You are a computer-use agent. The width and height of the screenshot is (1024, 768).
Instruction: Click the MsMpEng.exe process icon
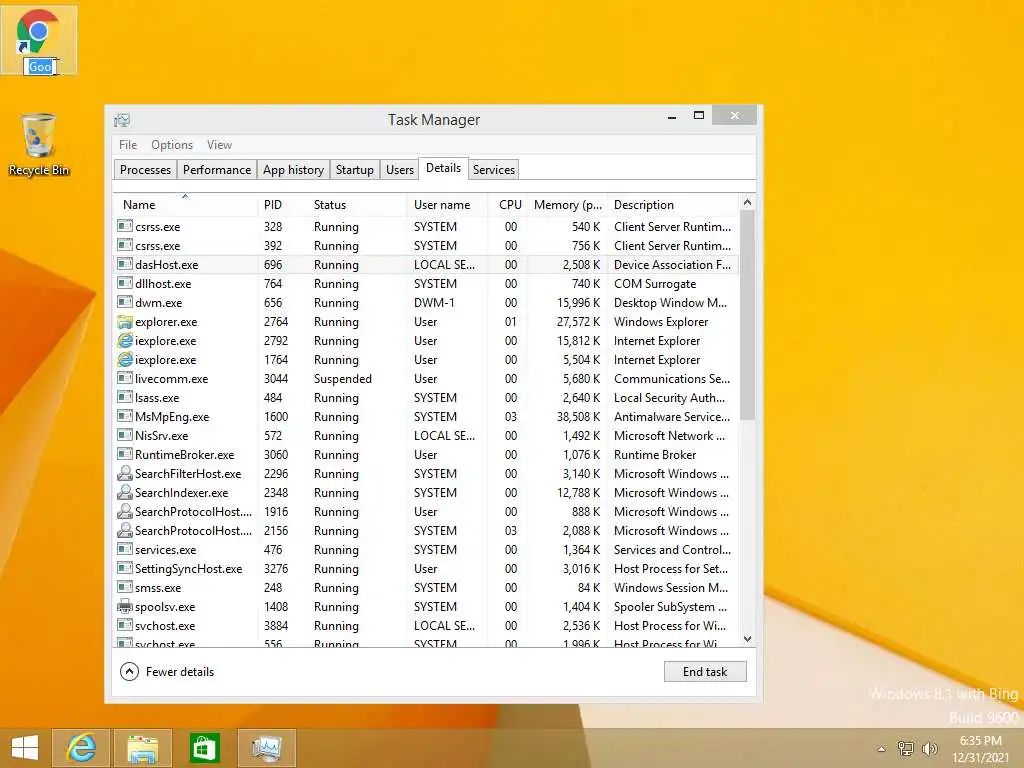pyautogui.click(x=125, y=417)
